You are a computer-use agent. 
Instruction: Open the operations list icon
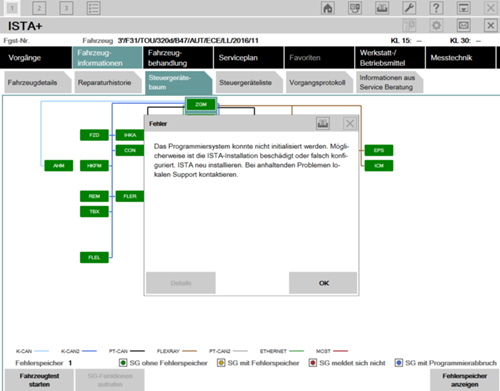click(93, 8)
